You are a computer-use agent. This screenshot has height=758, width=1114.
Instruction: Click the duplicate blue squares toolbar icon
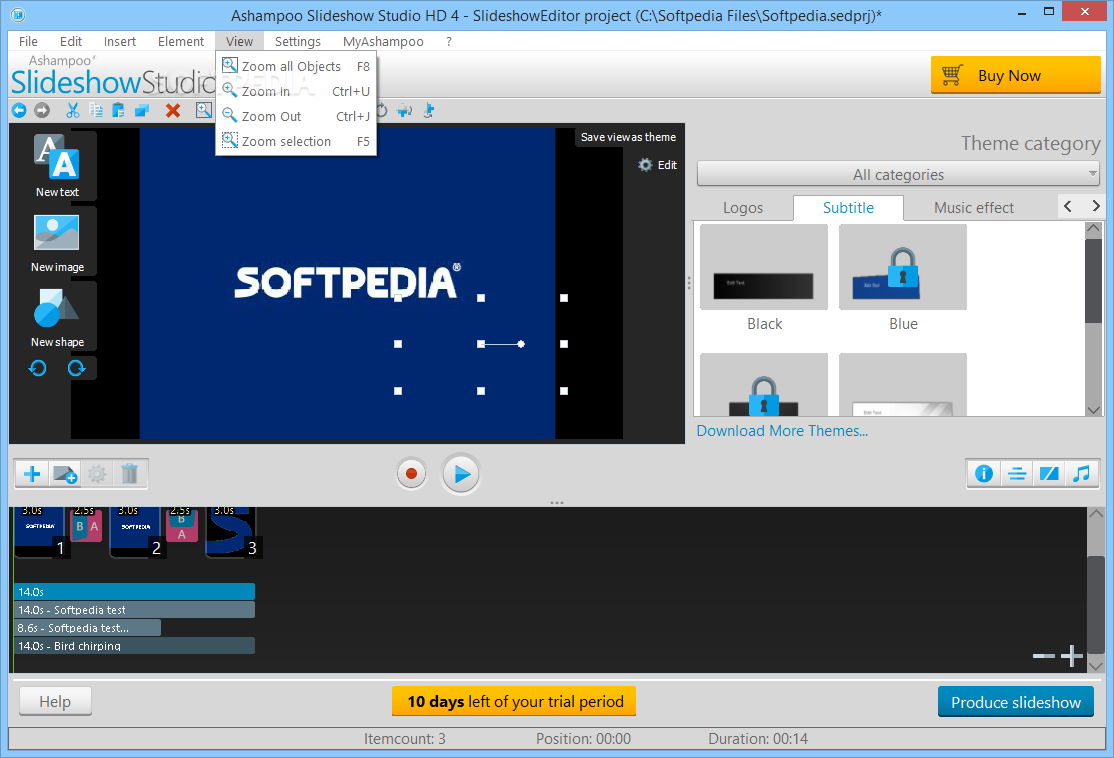pyautogui.click(x=142, y=110)
